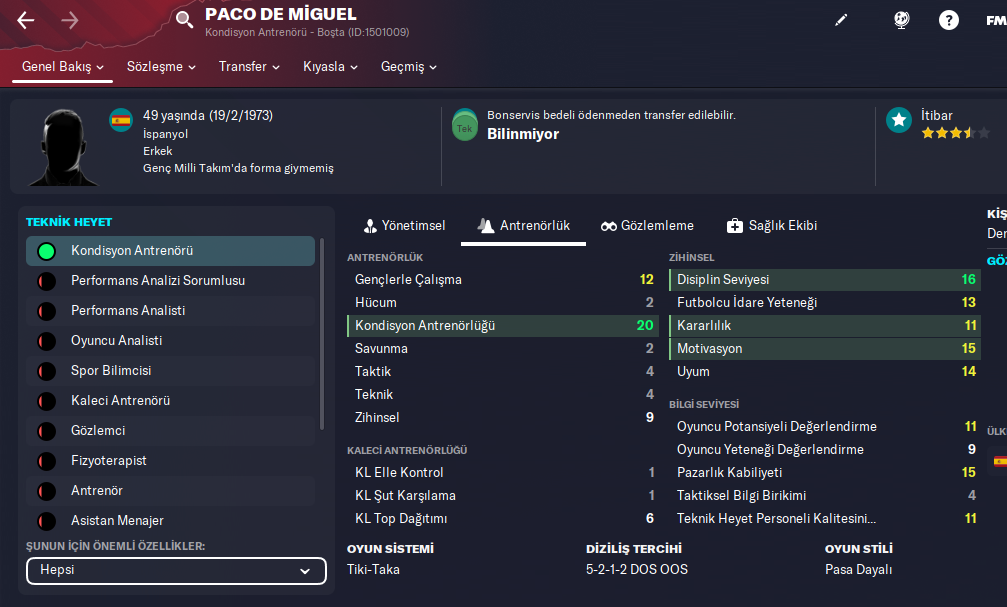Open the Hepsi attributes dropdown
The height and width of the screenshot is (607, 1007).
click(x=176, y=571)
